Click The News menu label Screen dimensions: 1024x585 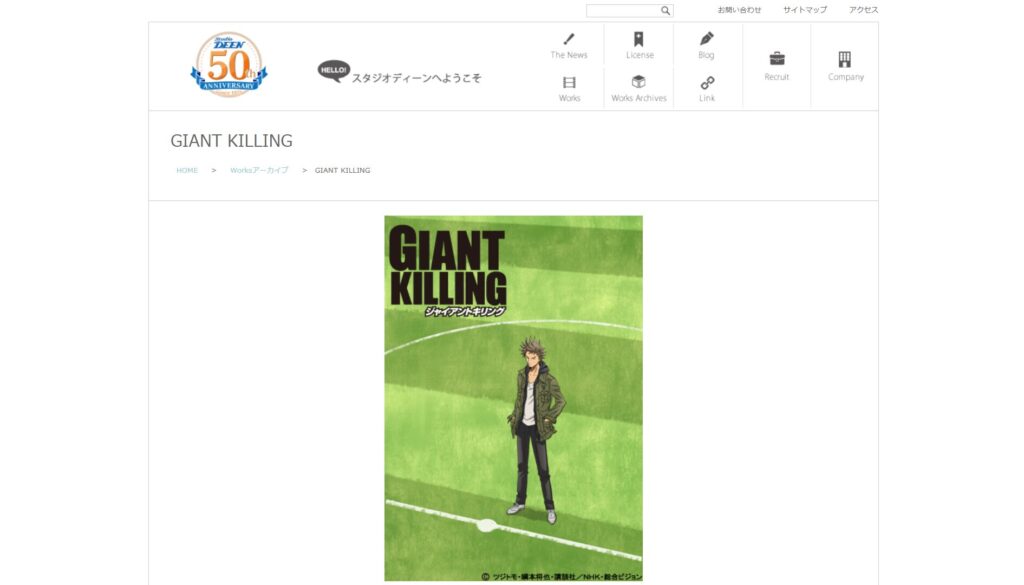(569, 55)
